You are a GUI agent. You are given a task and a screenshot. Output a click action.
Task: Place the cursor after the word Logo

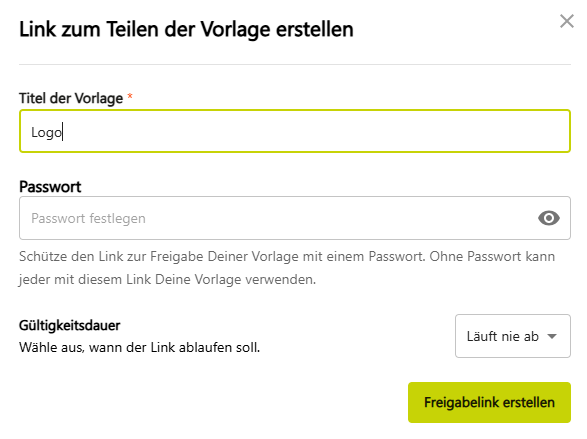coord(63,132)
